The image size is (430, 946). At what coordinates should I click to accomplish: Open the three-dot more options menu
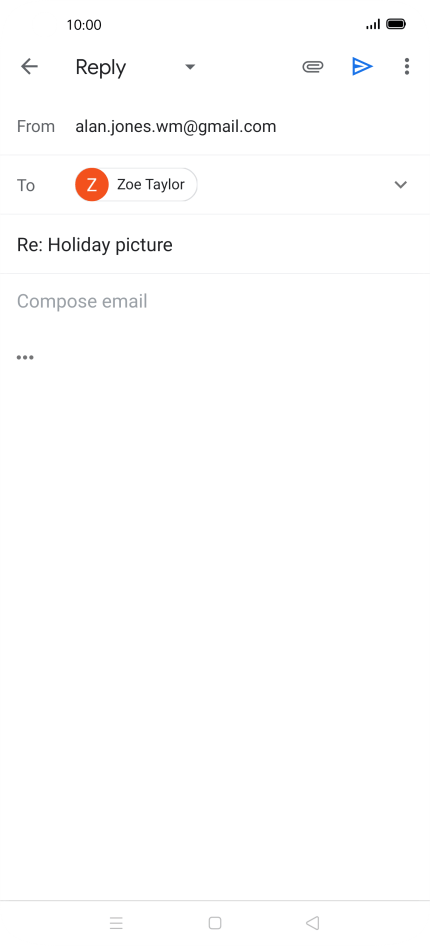pyautogui.click(x=407, y=66)
